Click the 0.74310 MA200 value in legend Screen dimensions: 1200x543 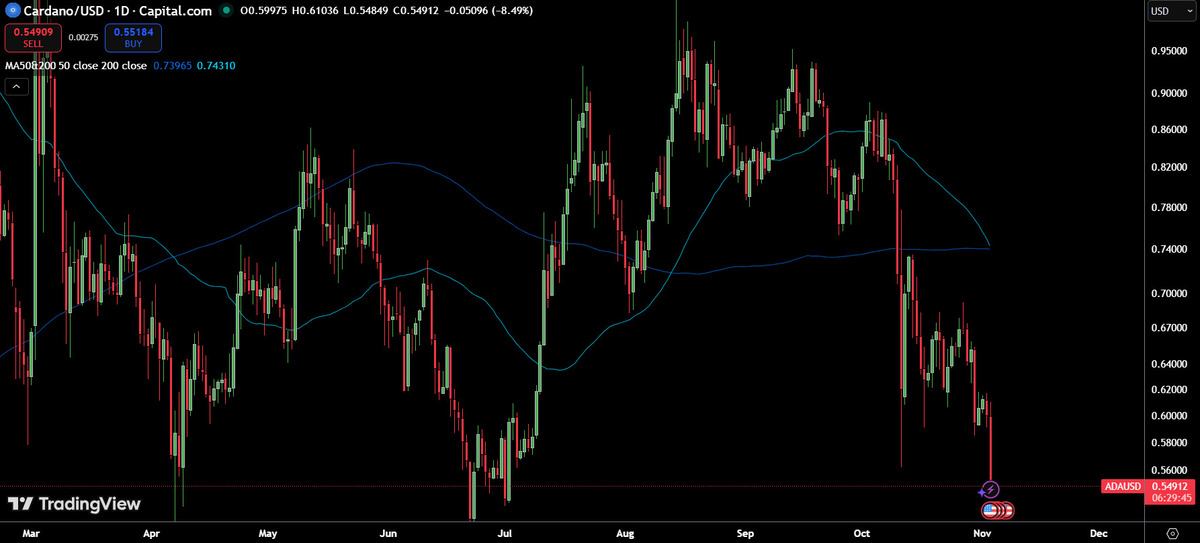click(x=217, y=66)
